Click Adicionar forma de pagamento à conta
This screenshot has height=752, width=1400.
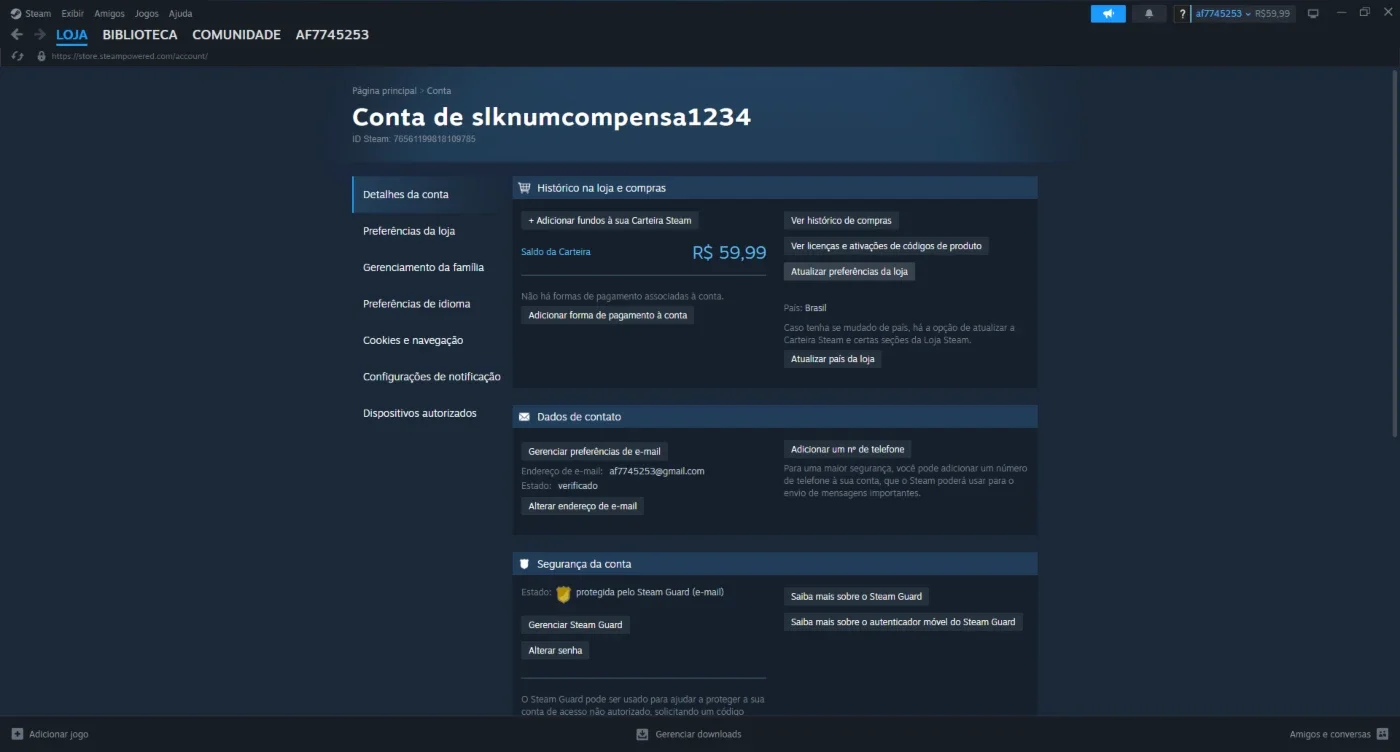coord(608,315)
